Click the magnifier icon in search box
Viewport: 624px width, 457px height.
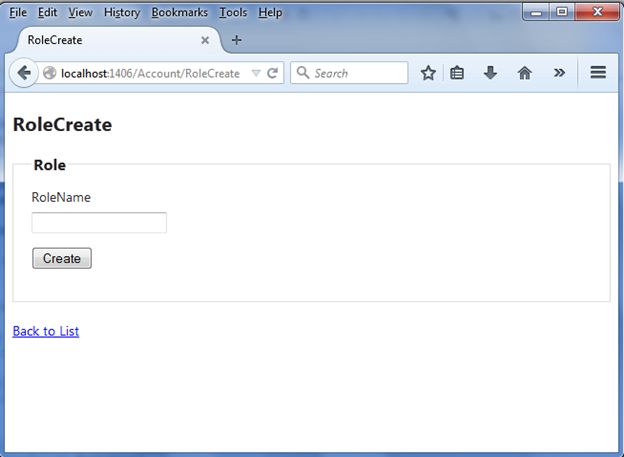pos(303,73)
